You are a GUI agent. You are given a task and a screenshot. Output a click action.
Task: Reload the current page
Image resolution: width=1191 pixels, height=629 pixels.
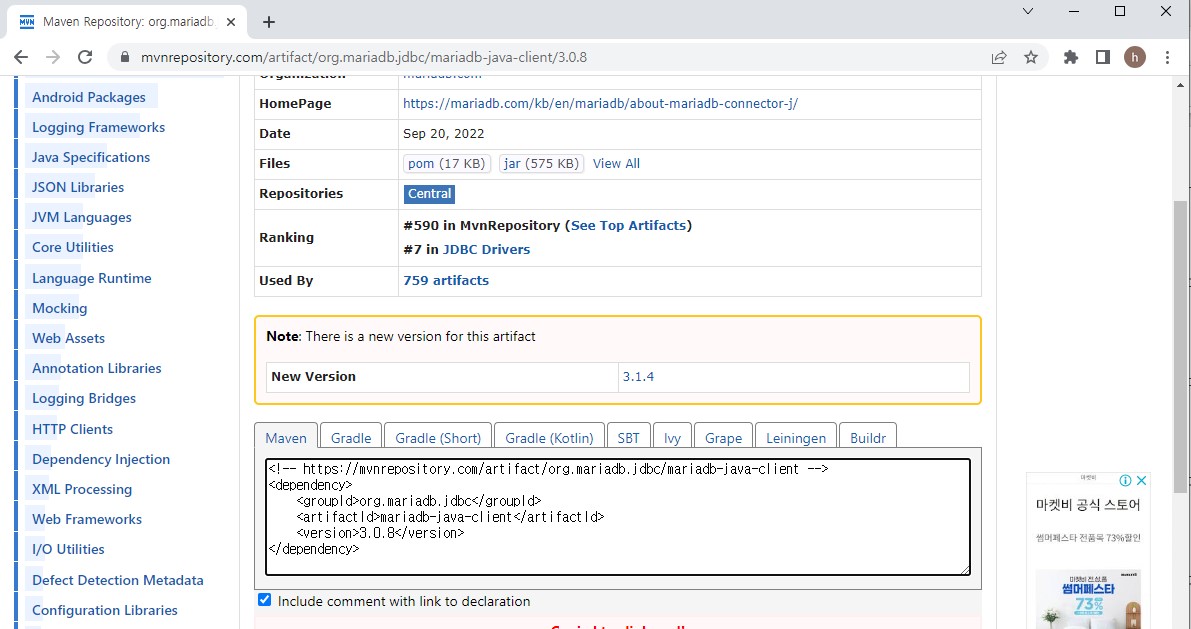coord(85,57)
